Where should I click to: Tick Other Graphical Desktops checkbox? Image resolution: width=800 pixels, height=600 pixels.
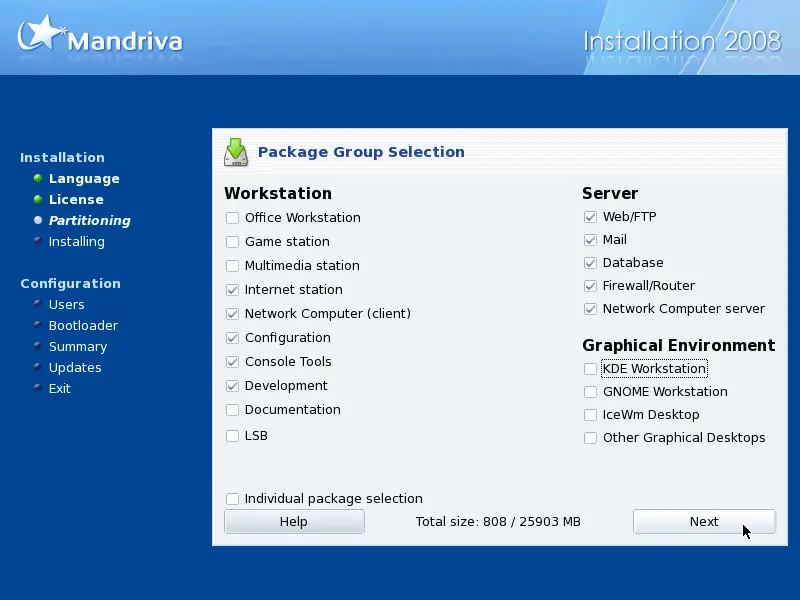pyautogui.click(x=590, y=438)
